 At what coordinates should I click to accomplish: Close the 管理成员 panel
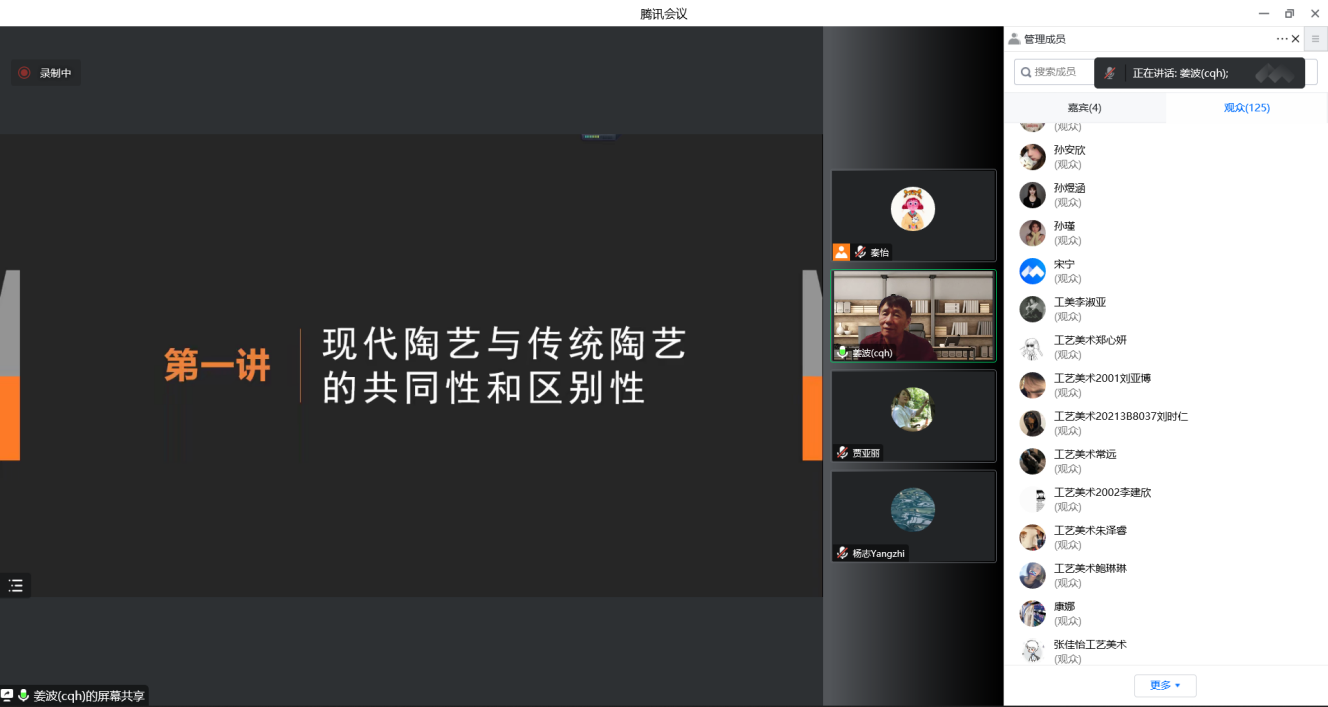[1296, 39]
